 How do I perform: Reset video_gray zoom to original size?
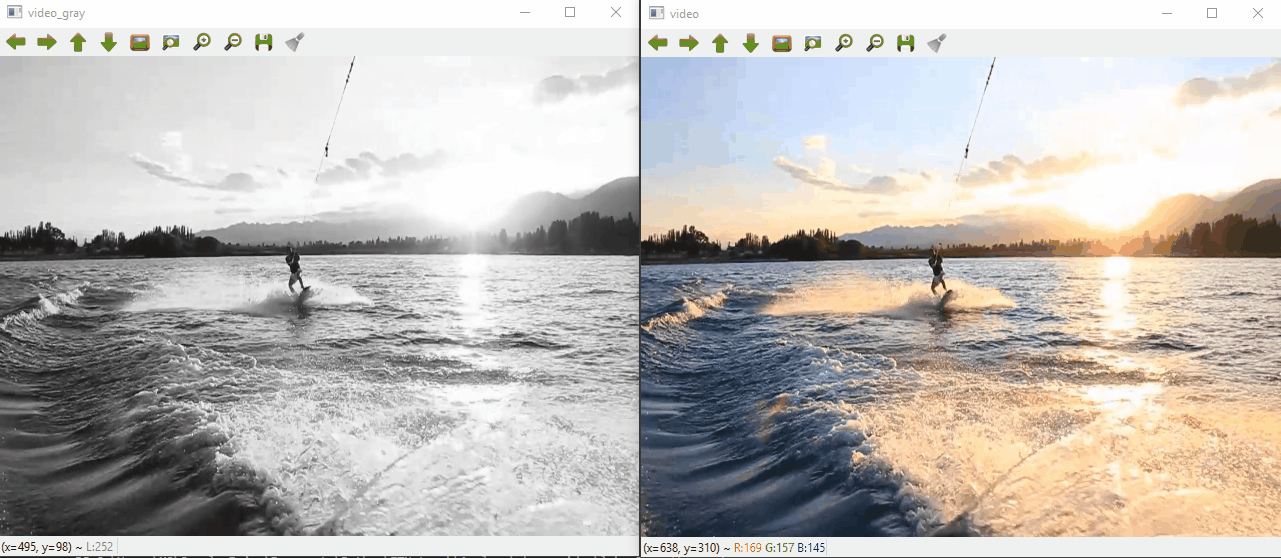140,42
